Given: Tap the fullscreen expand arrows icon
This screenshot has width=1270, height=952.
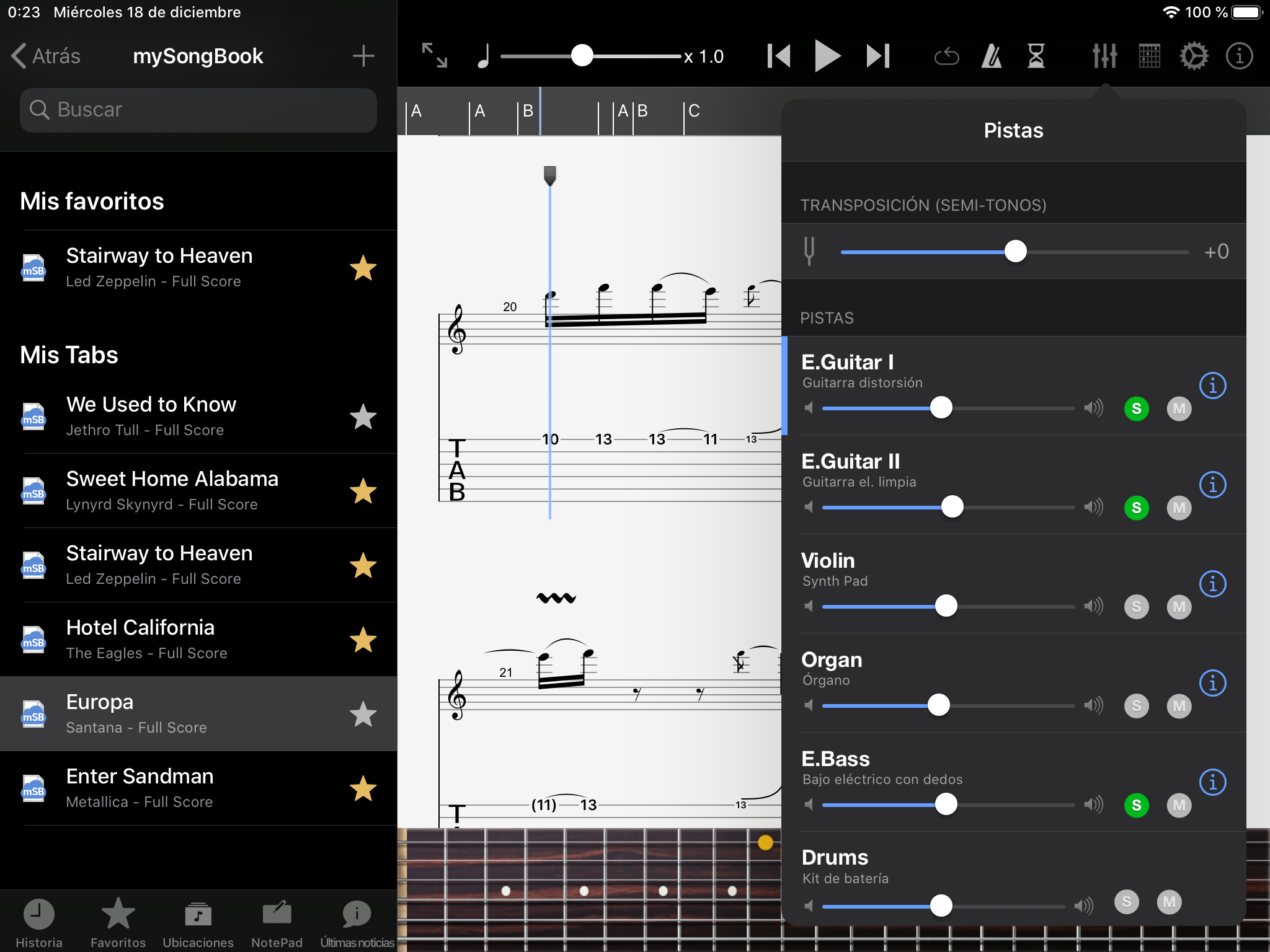Looking at the screenshot, I should (x=435, y=56).
